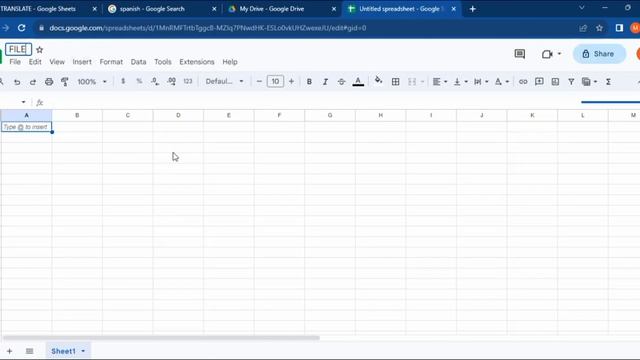Open filter views dropdown
The image size is (640, 360).
click(x=589, y=82)
